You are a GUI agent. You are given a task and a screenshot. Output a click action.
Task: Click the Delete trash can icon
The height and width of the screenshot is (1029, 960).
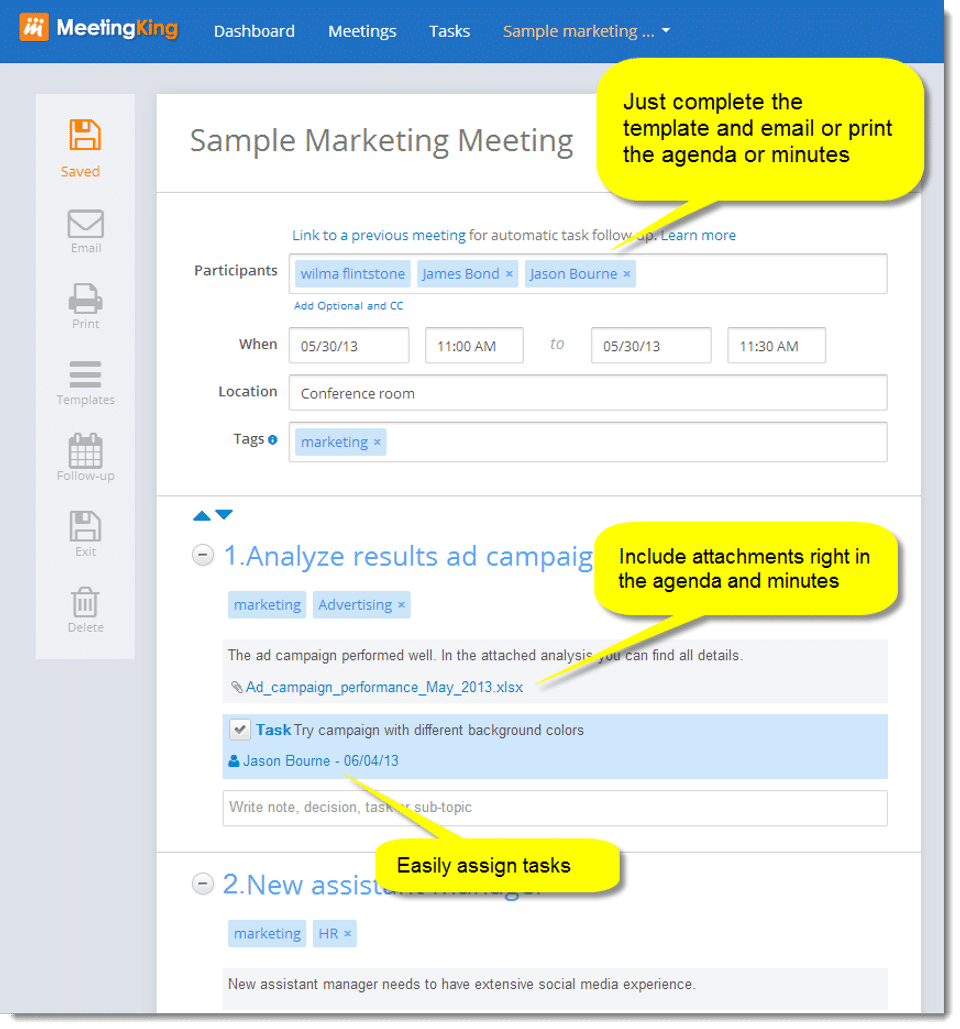pos(85,602)
